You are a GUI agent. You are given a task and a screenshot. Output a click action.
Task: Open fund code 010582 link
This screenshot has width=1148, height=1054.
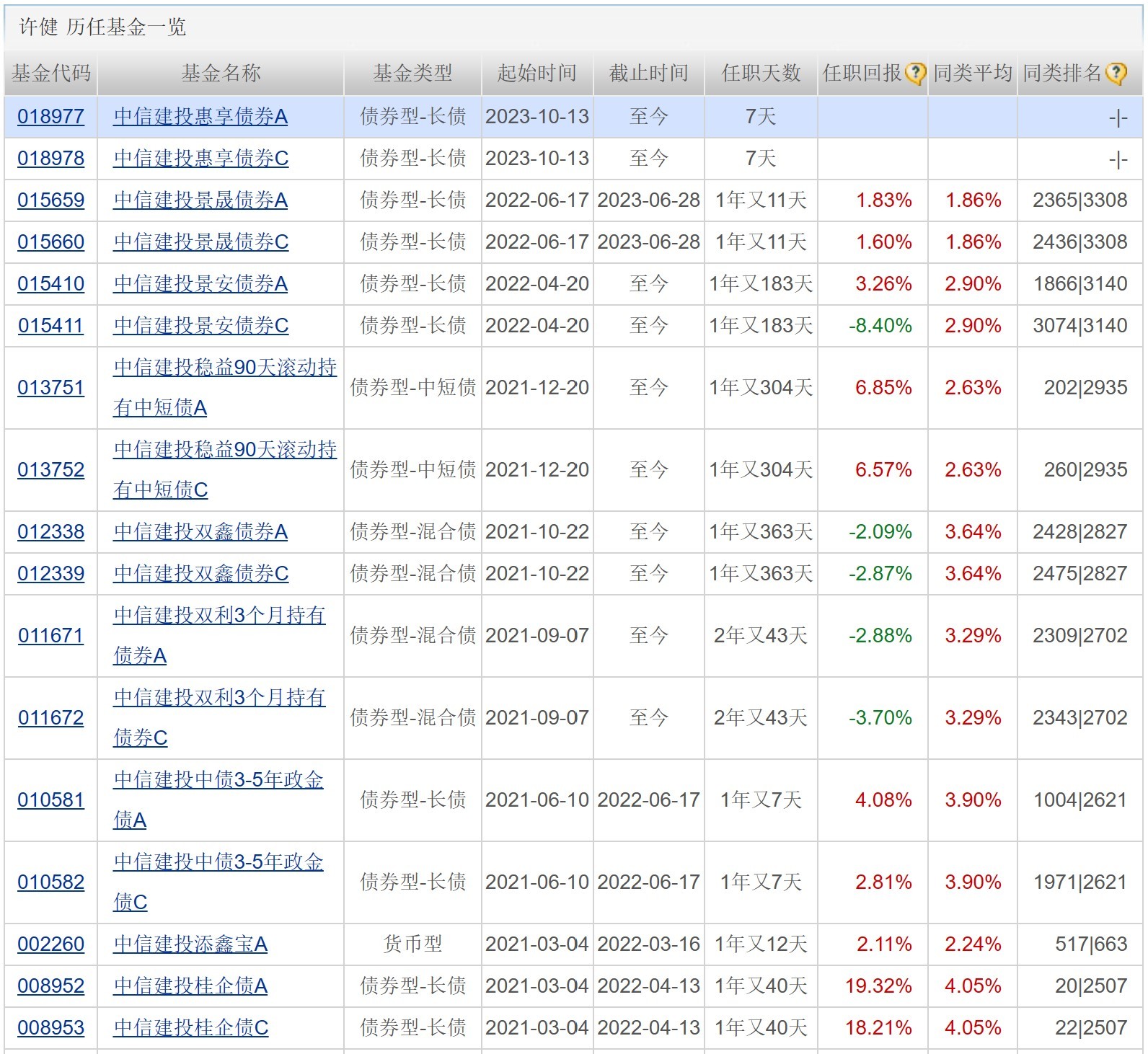tap(50, 882)
